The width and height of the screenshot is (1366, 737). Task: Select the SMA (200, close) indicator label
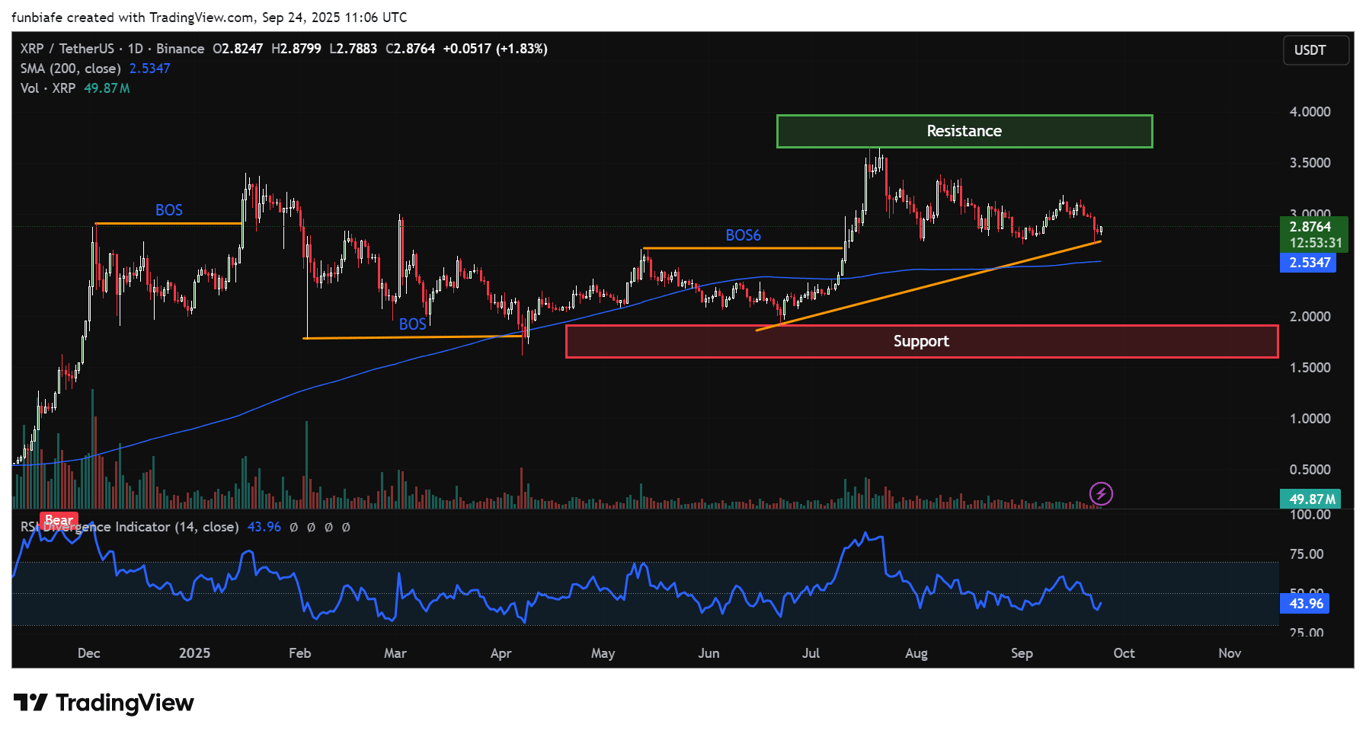[x=73, y=68]
